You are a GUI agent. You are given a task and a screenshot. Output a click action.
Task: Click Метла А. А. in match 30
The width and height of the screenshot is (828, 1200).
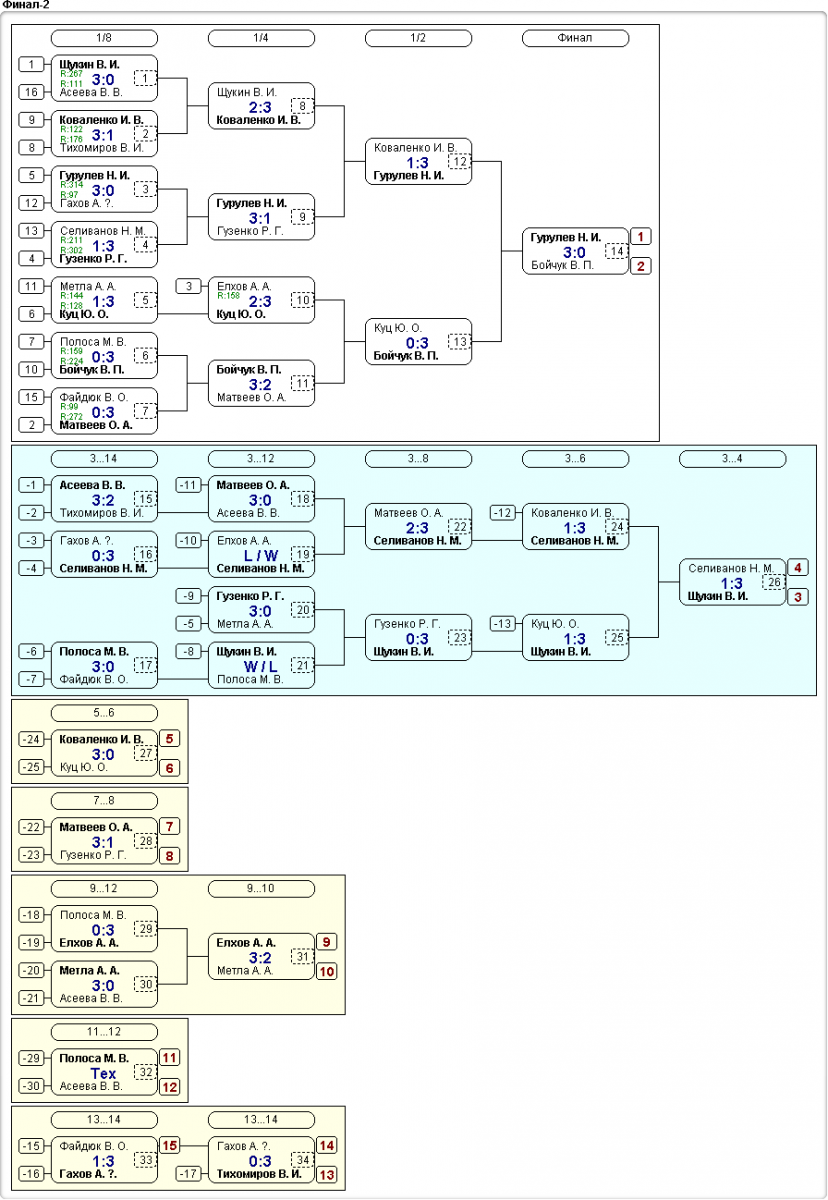click(90, 970)
